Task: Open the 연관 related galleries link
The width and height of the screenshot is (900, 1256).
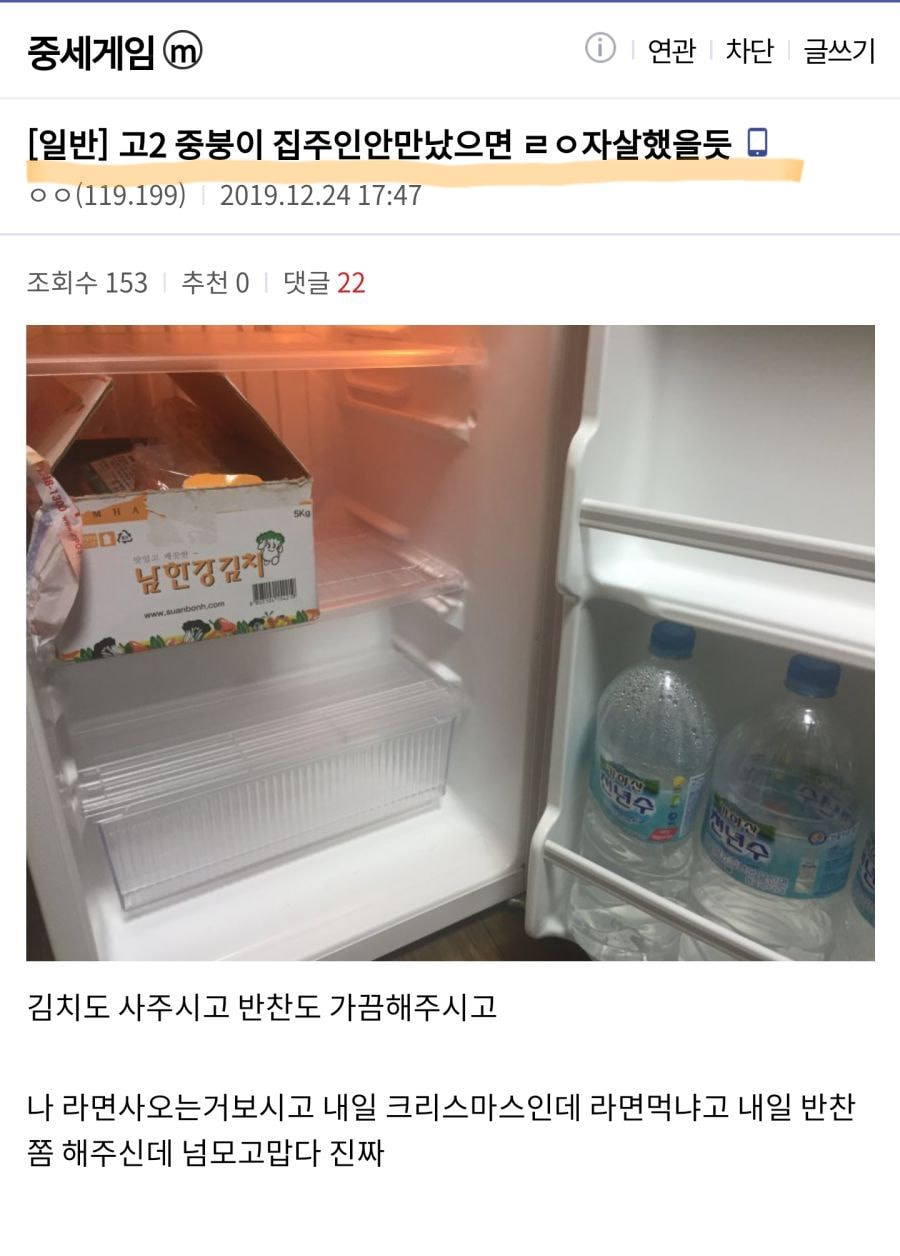Action: tap(671, 50)
